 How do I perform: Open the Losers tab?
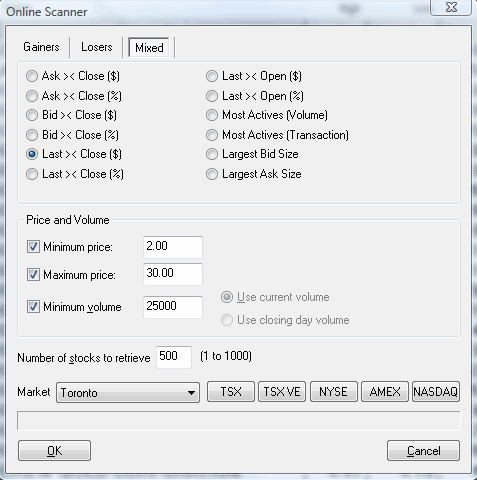click(97, 47)
